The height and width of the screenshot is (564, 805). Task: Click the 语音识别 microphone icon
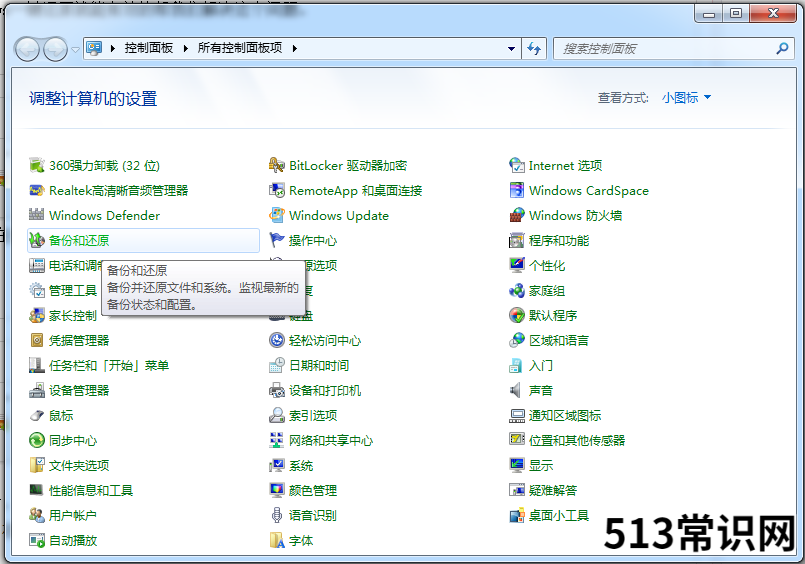[277, 515]
